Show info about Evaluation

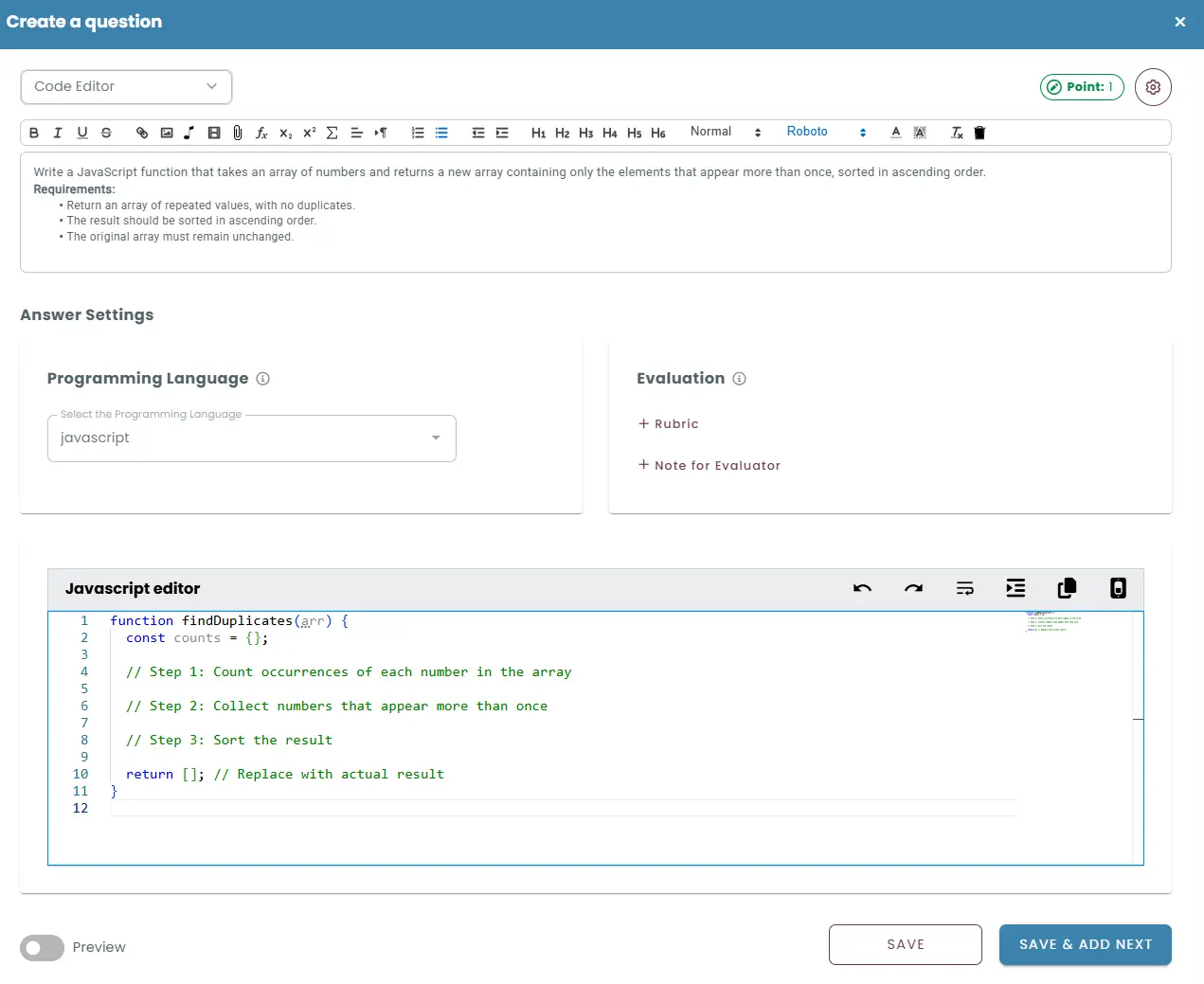[740, 379]
